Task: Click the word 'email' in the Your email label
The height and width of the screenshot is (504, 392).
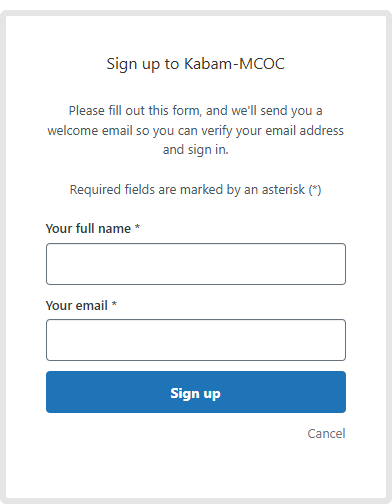Action: [x=92, y=305]
